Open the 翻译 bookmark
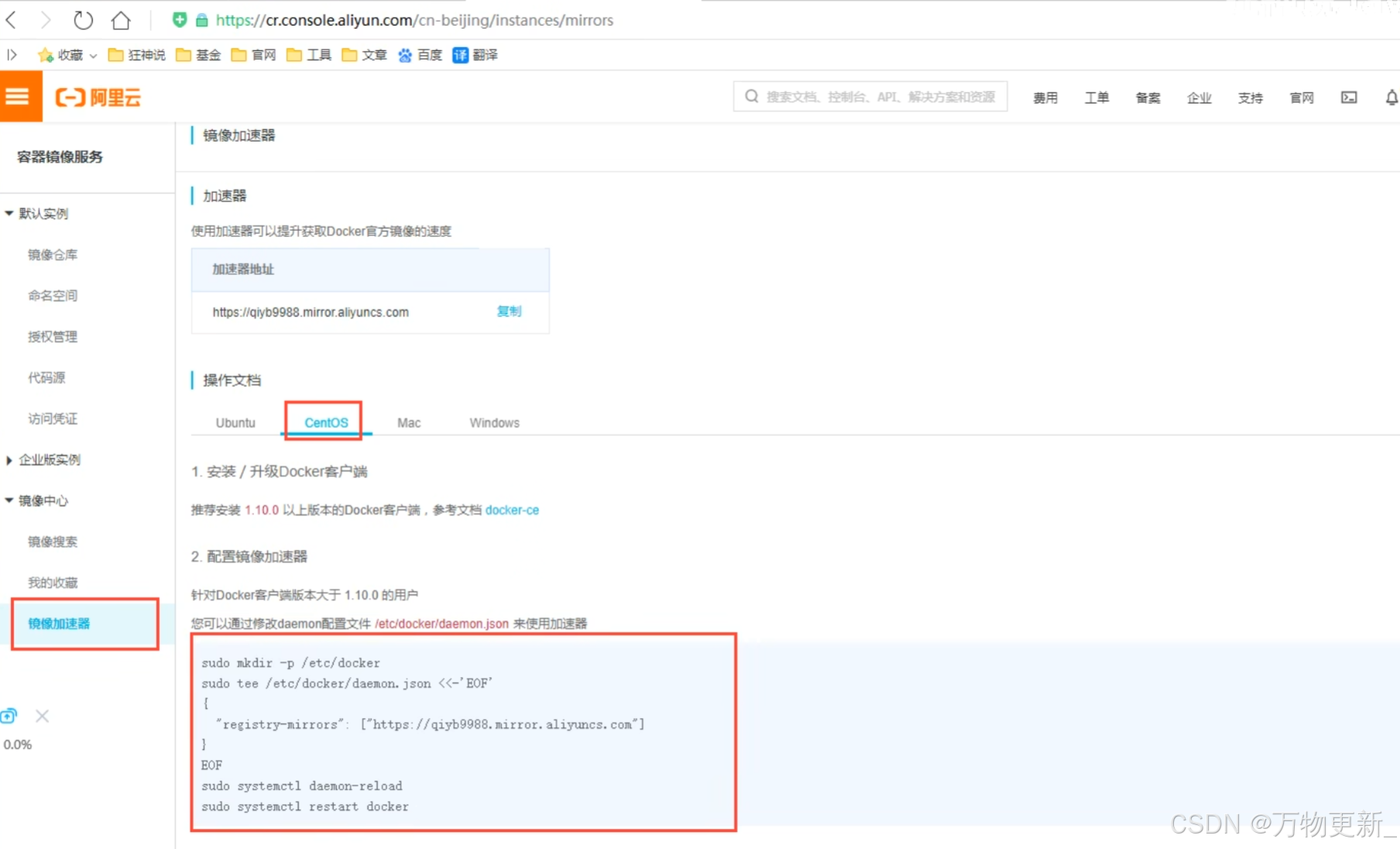Image resolution: width=1400 pixels, height=849 pixels. (x=475, y=54)
